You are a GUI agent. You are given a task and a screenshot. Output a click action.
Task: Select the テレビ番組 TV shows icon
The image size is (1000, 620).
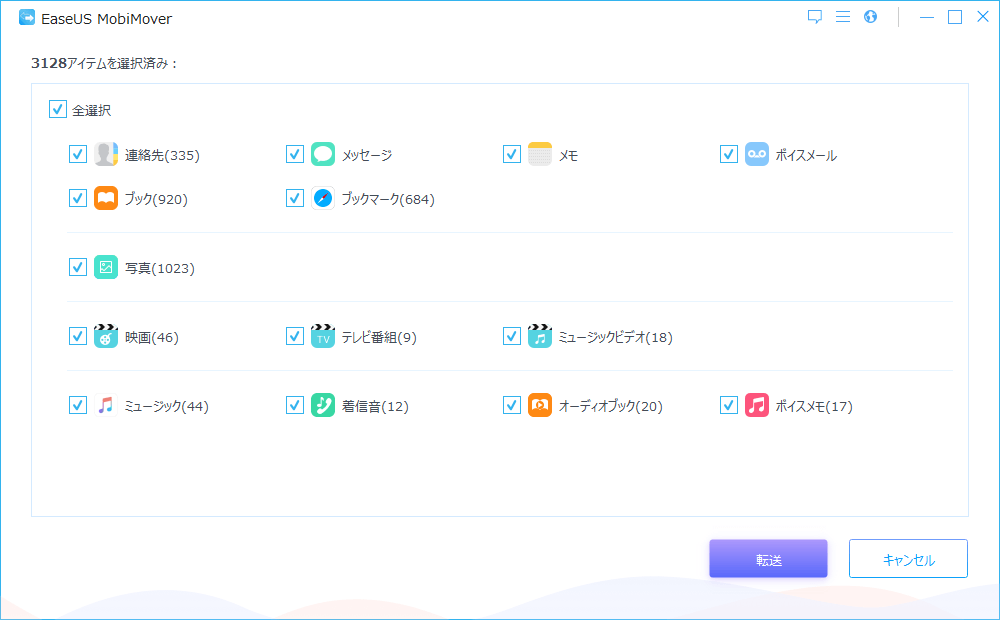321,336
